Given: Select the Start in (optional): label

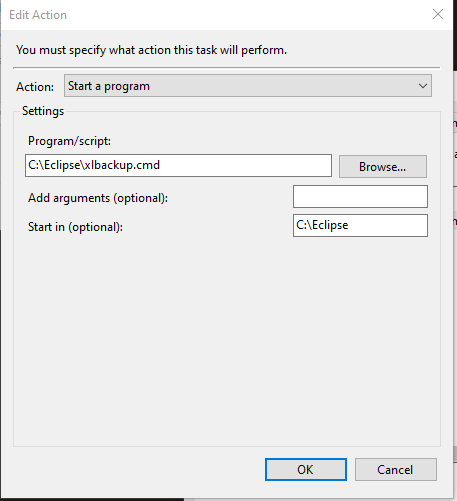Looking at the screenshot, I should click(x=75, y=227).
